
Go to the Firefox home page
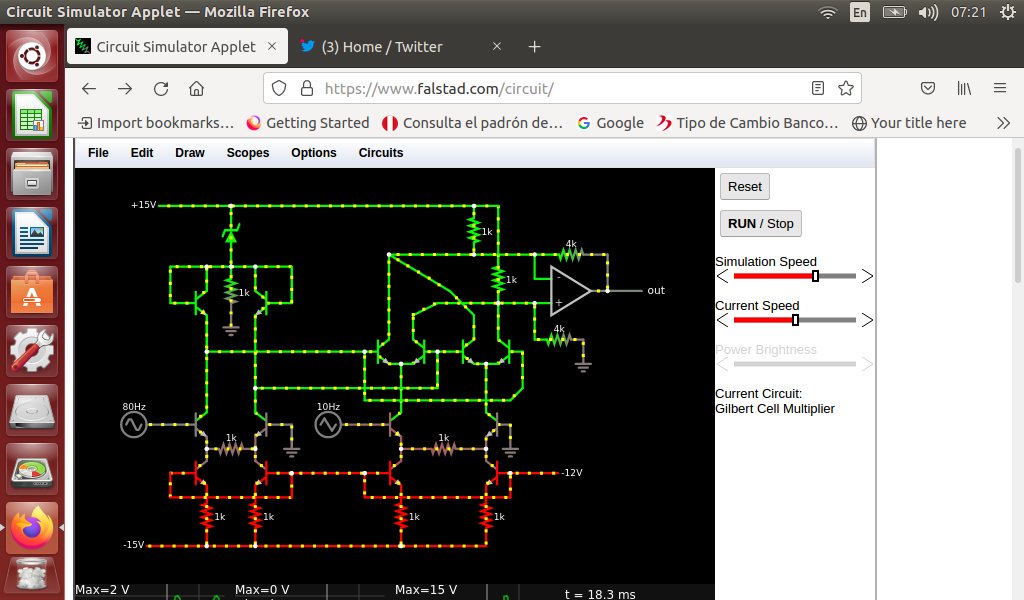[197, 89]
